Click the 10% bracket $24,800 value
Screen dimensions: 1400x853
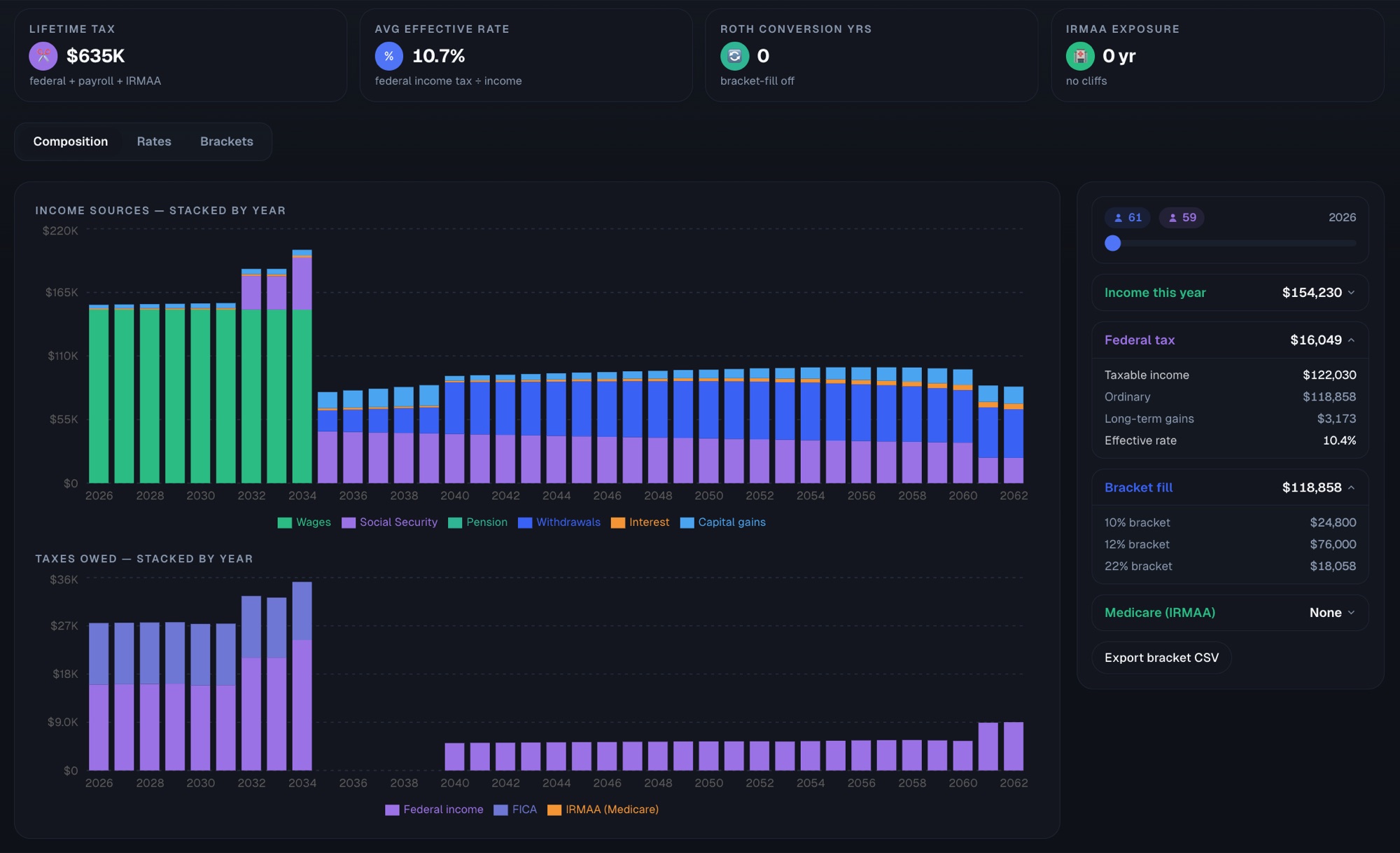click(x=1333, y=522)
